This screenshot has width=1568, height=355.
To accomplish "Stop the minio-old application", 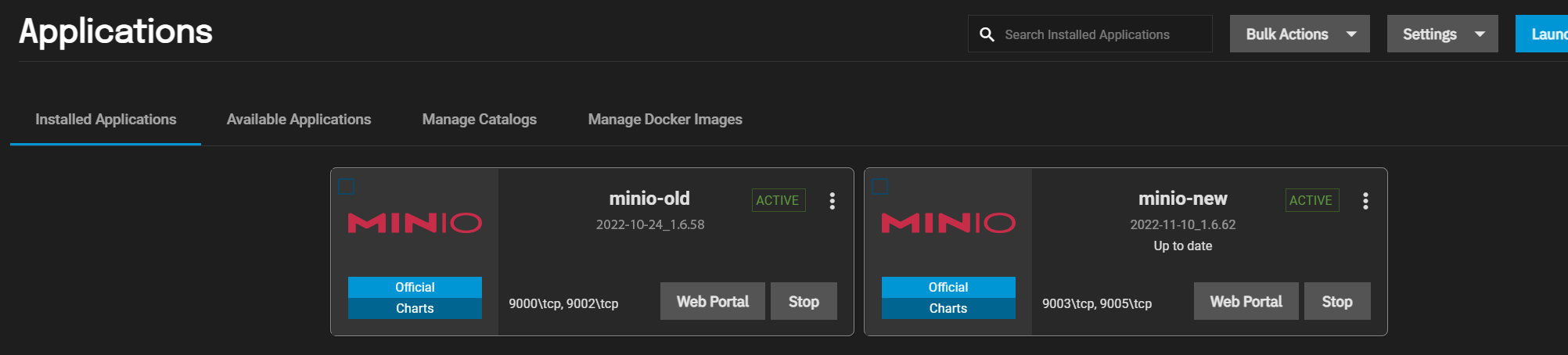I will 804,302.
